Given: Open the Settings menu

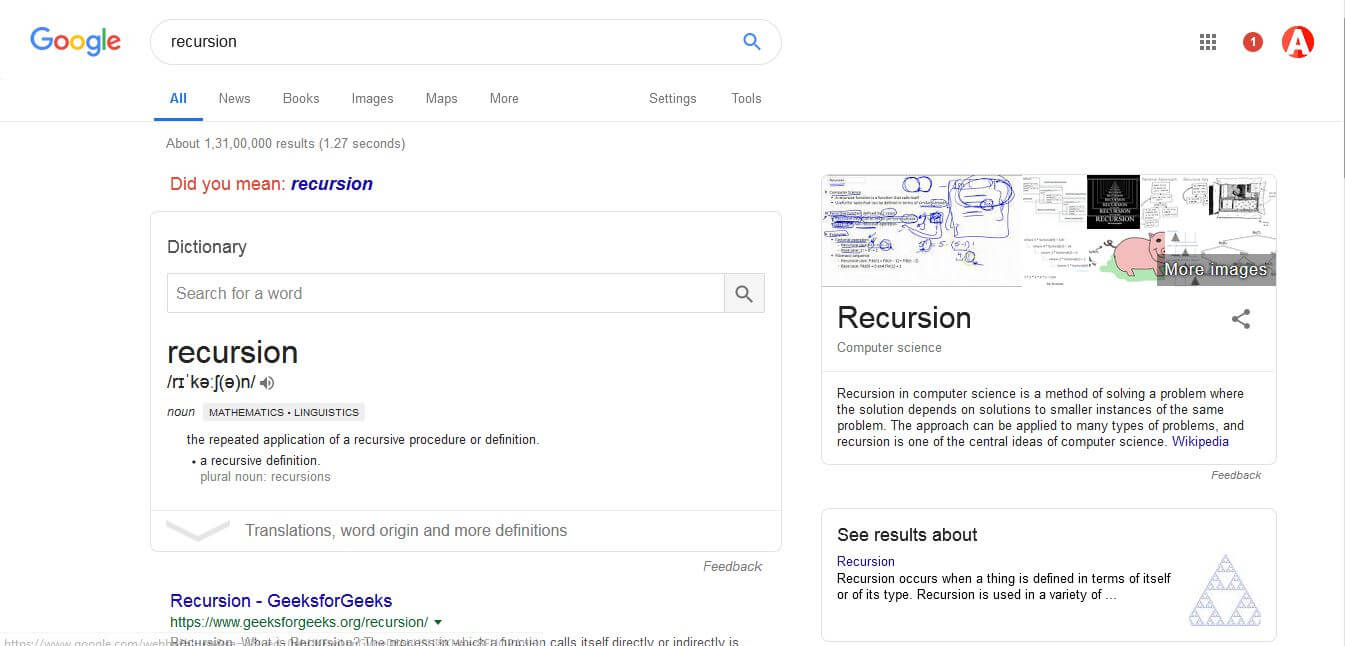Looking at the screenshot, I should (x=672, y=98).
